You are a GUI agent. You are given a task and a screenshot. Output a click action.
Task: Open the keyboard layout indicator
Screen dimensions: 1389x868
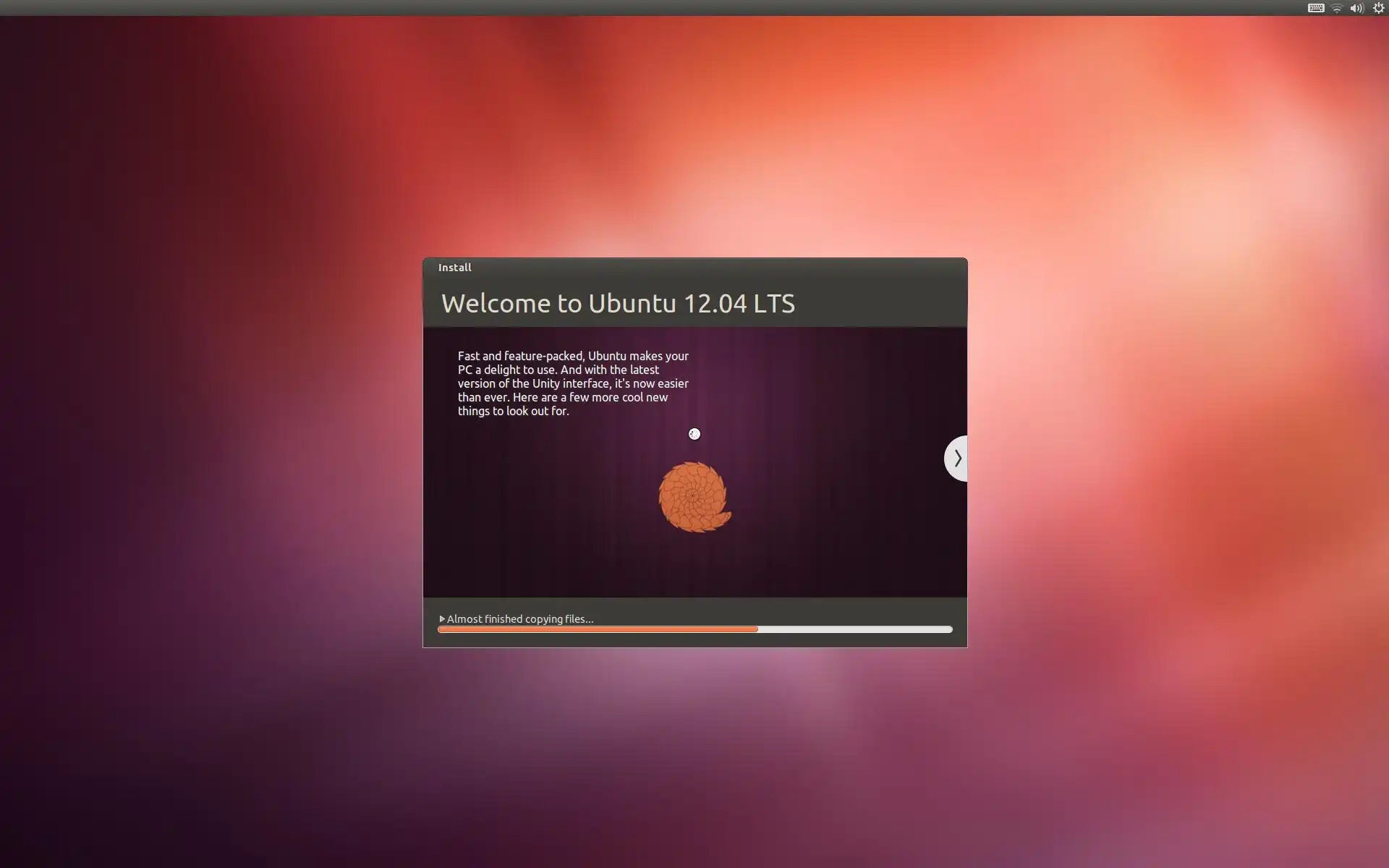(x=1316, y=8)
